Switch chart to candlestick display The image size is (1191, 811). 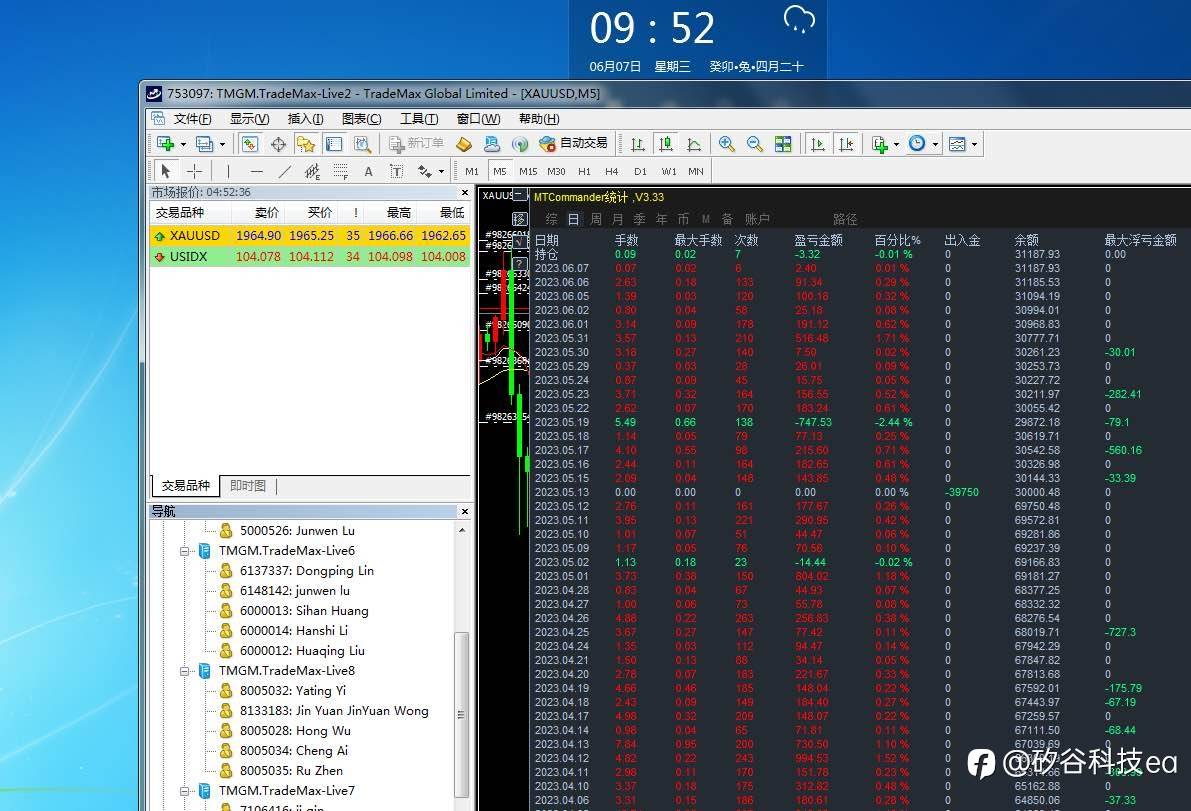(666, 144)
